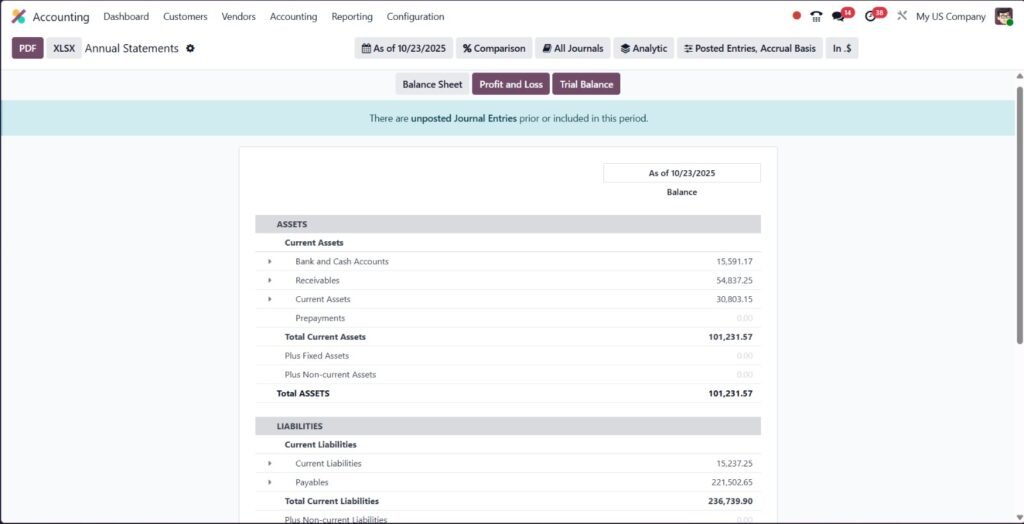Screen dimensions: 1024x524
Task: Open the VoIP phone icon
Action: point(816,16)
